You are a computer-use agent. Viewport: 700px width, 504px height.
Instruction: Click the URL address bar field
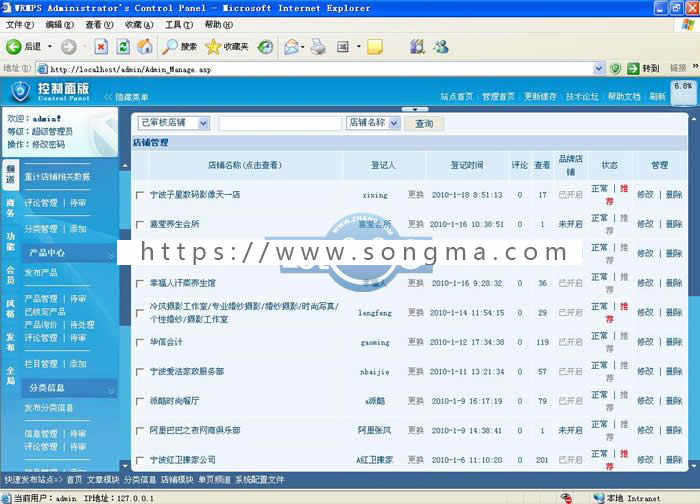(x=315, y=69)
